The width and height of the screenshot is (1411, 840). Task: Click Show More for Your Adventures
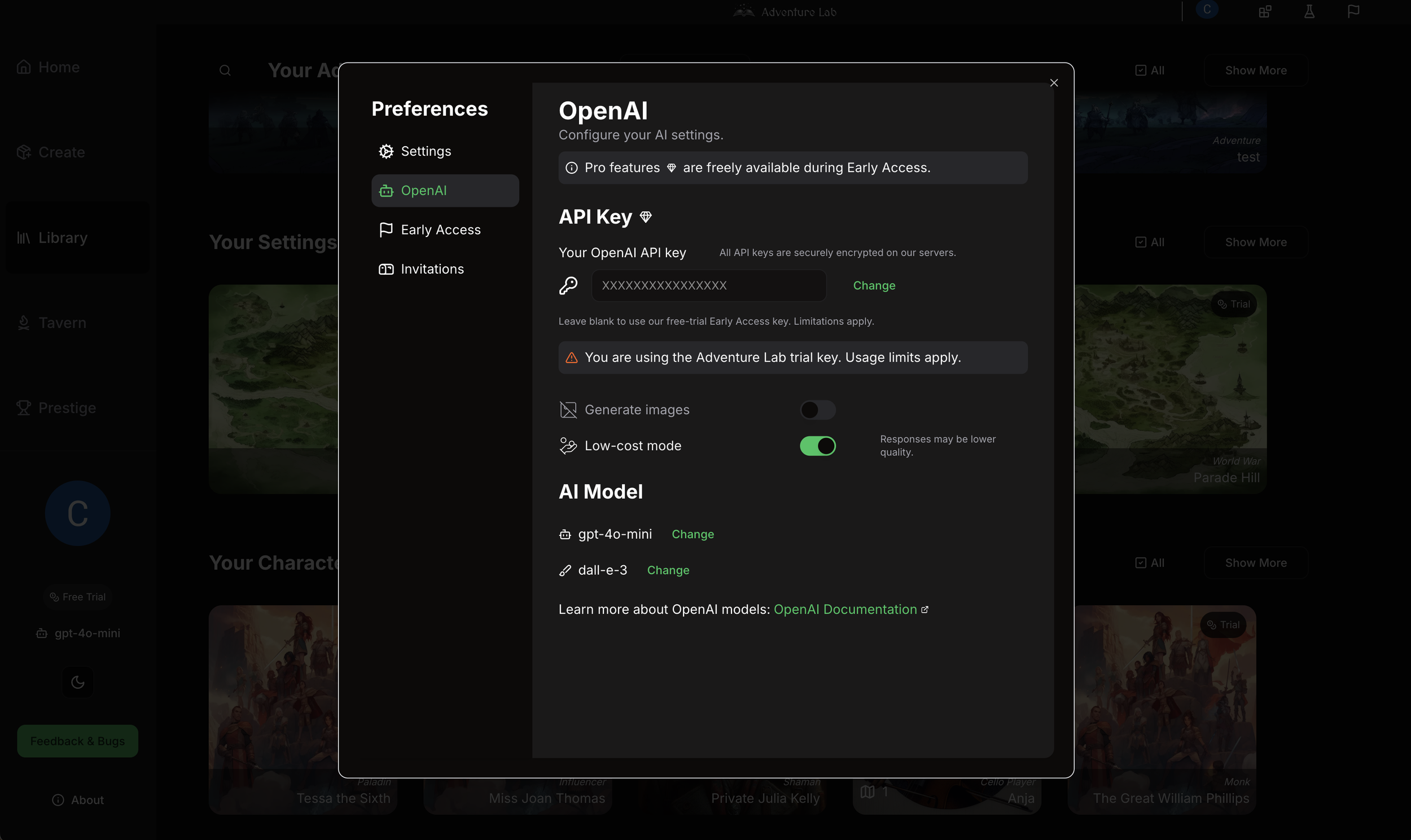click(1256, 70)
